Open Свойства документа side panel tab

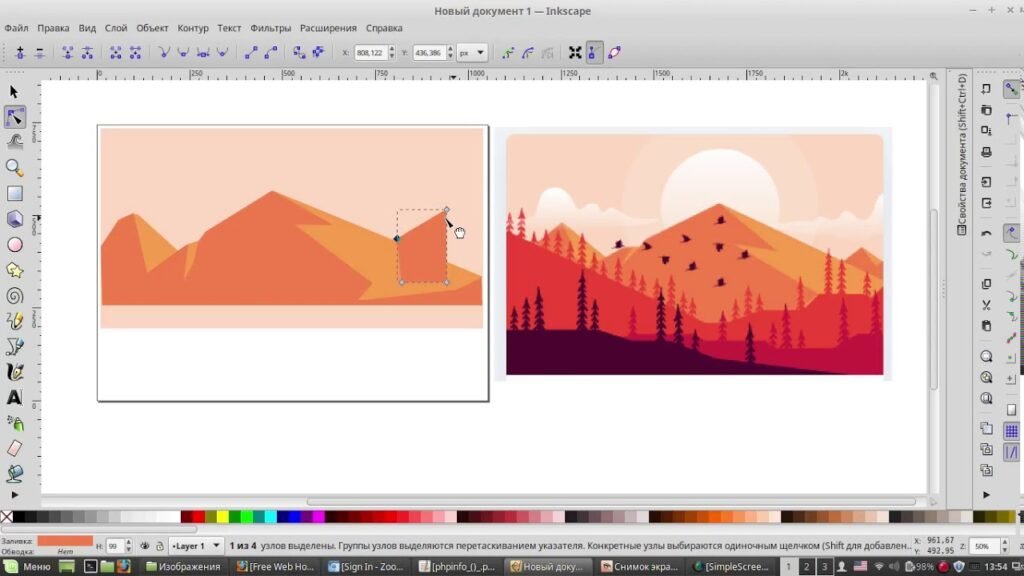tap(961, 154)
